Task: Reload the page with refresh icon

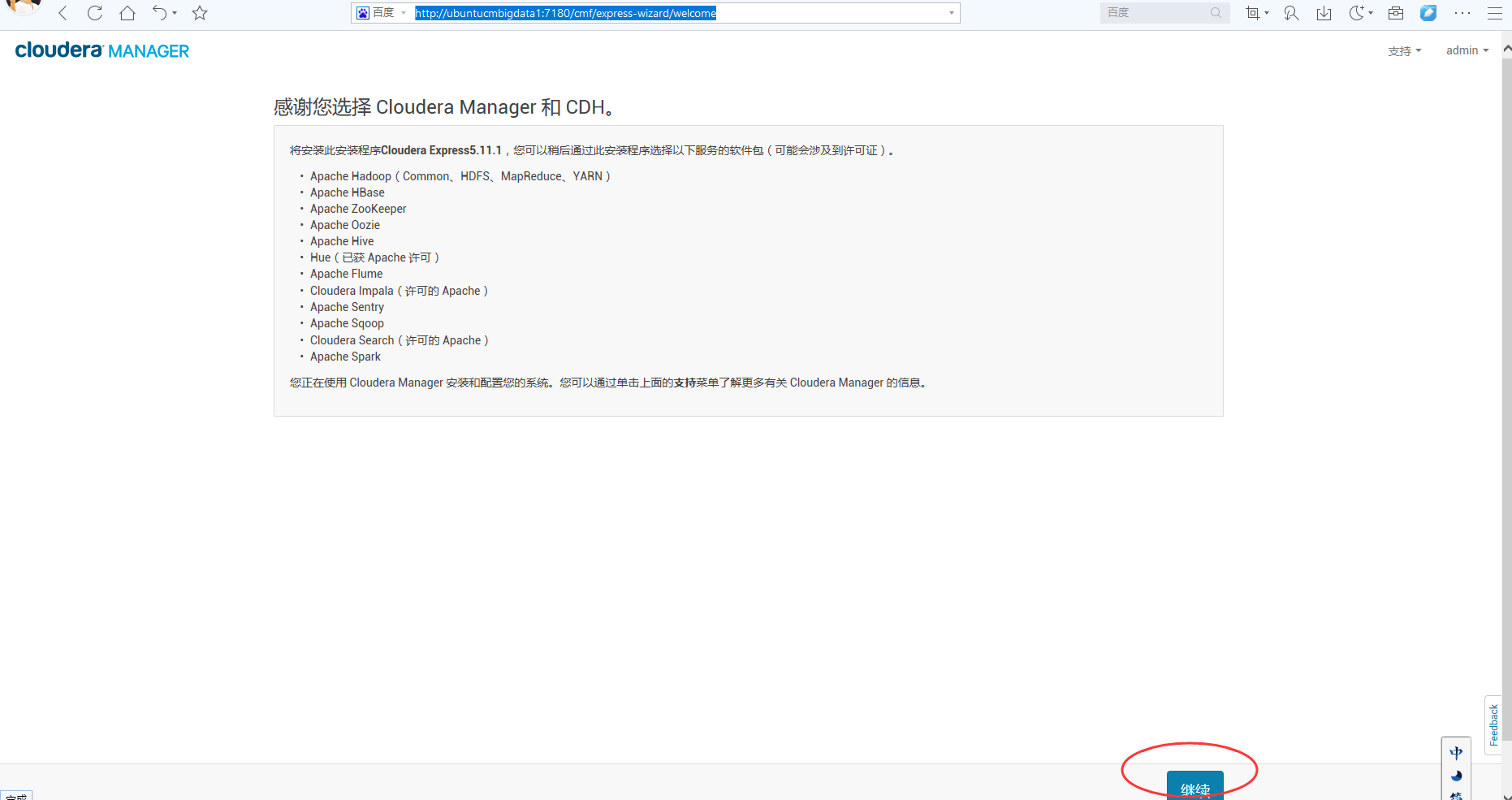Action: (x=95, y=13)
